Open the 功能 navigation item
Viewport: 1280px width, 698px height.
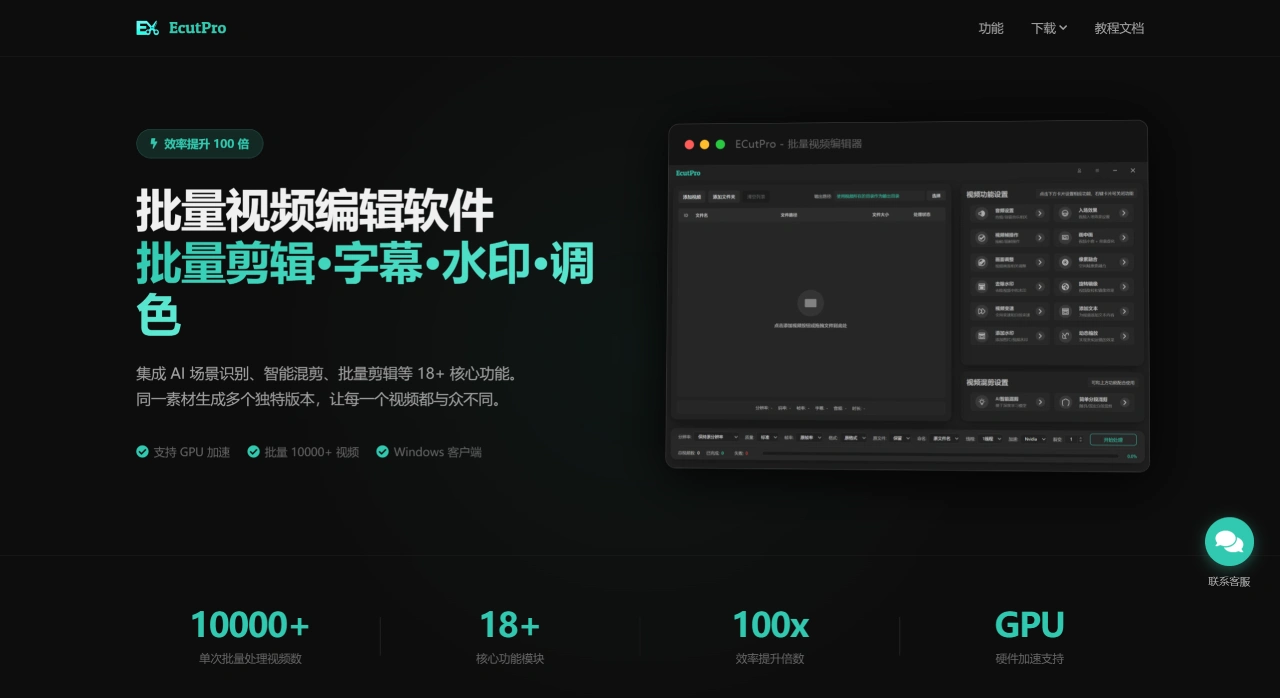(x=991, y=28)
